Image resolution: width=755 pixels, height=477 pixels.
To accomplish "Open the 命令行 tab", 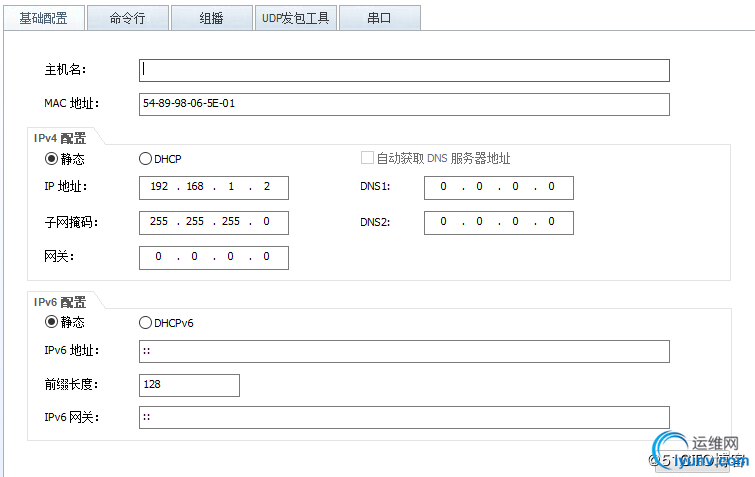I will tap(128, 18).
